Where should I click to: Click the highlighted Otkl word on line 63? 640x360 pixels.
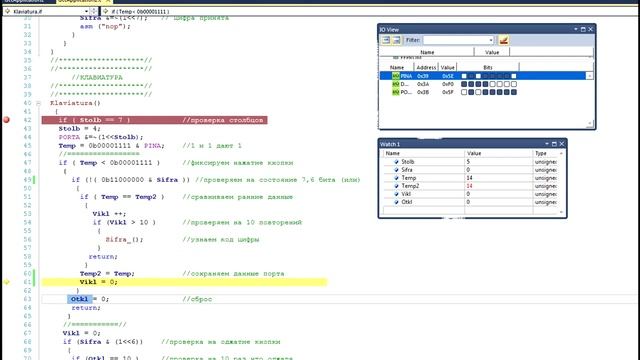(x=80, y=299)
